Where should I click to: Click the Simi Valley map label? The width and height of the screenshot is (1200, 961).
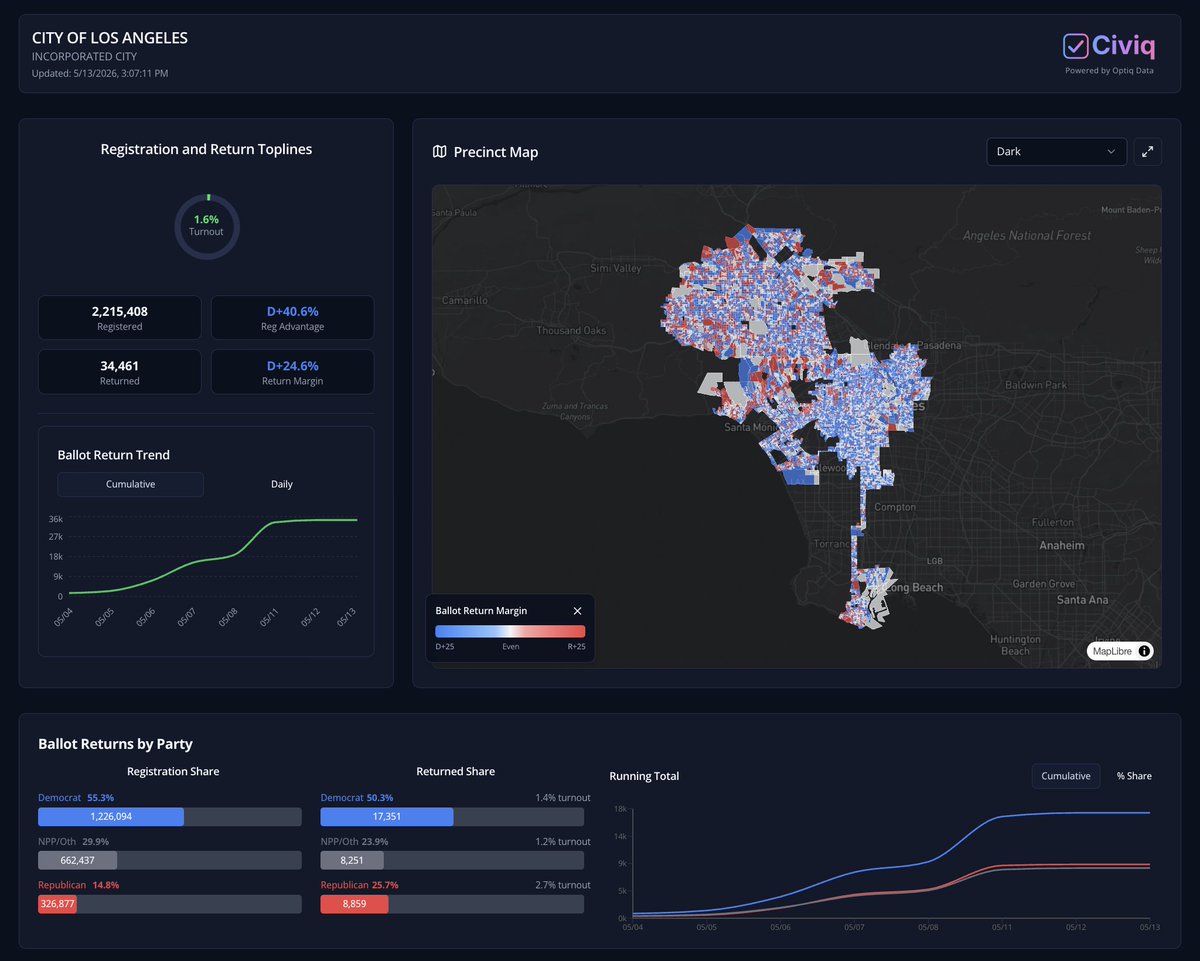click(616, 268)
